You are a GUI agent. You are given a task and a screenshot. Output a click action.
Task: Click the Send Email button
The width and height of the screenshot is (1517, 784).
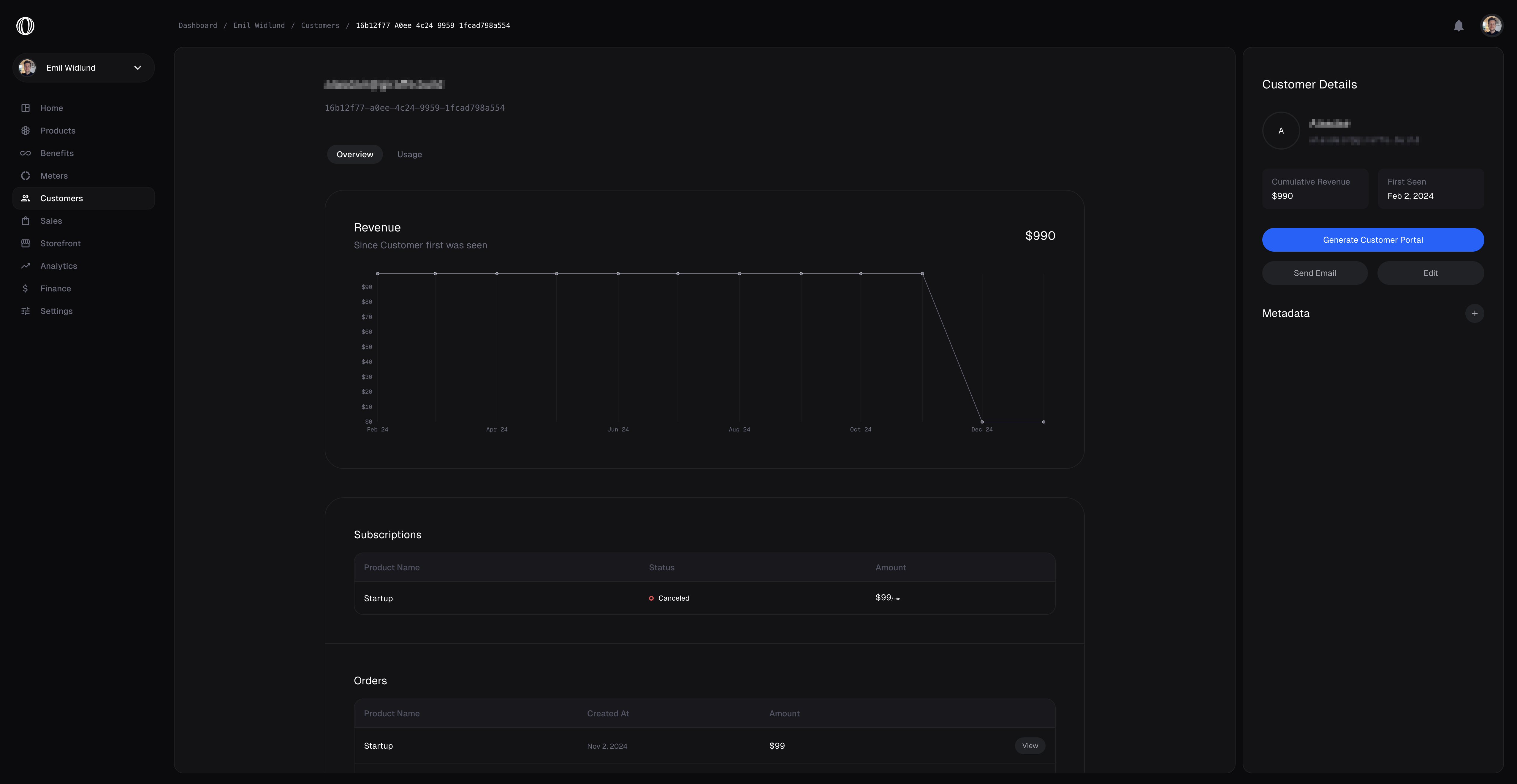point(1315,273)
